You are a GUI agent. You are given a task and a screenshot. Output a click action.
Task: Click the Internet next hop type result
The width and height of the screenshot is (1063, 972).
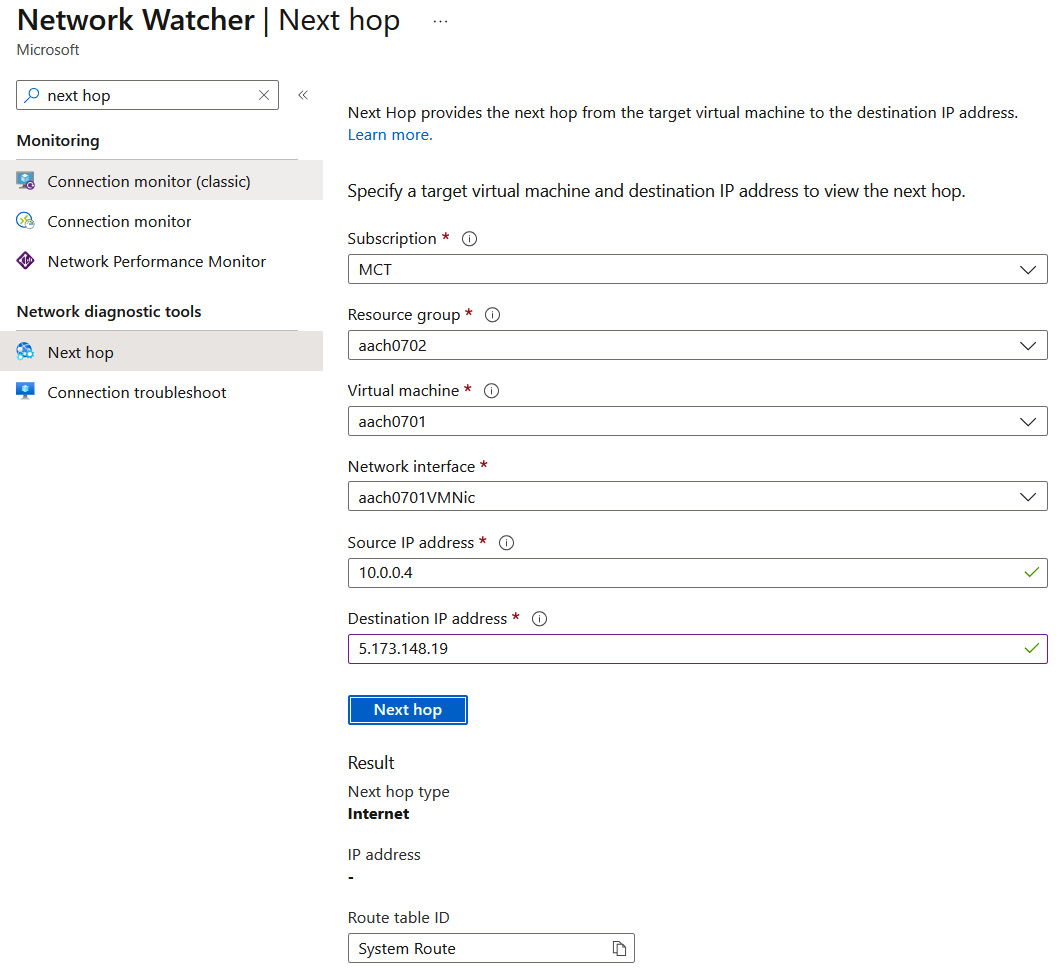point(378,813)
